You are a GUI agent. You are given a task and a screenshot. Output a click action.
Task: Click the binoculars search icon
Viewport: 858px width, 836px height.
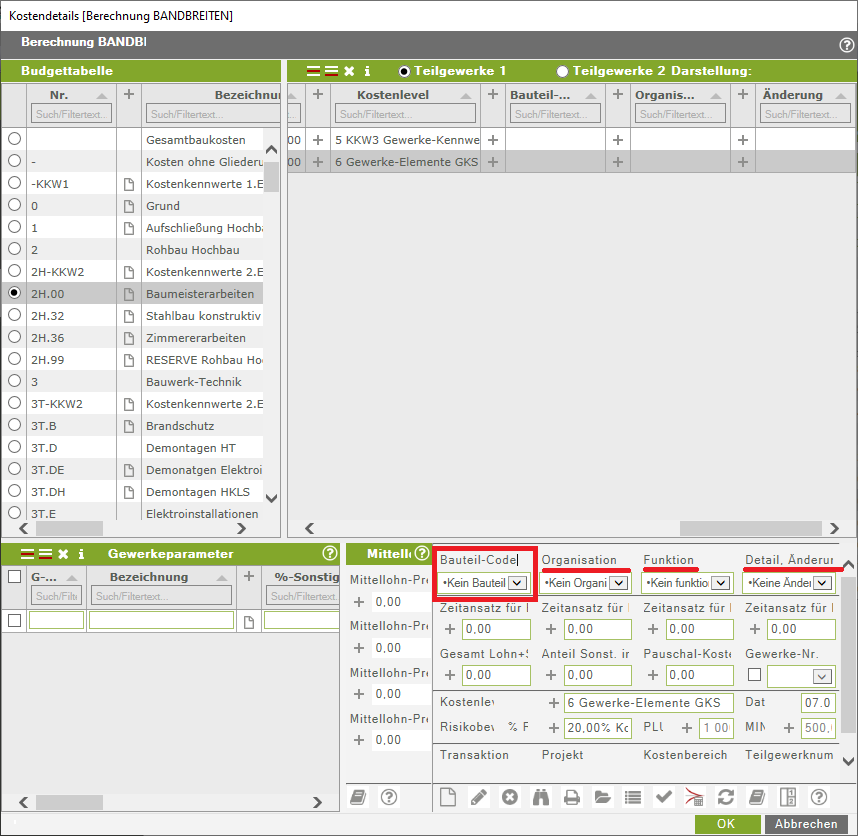(541, 797)
